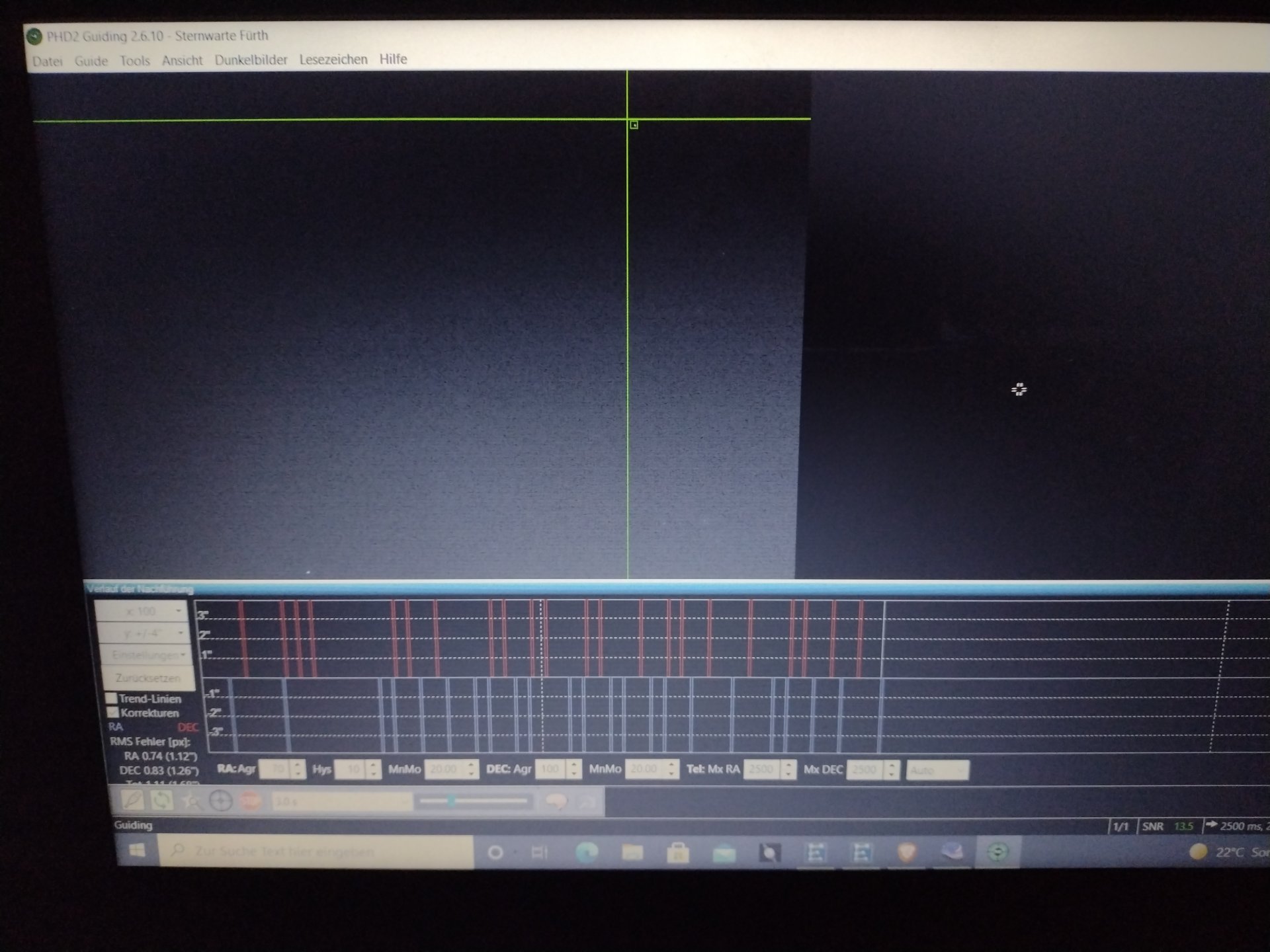Click the Guiding status text
Image resolution: width=1270 pixels, height=952 pixels.
[x=133, y=825]
